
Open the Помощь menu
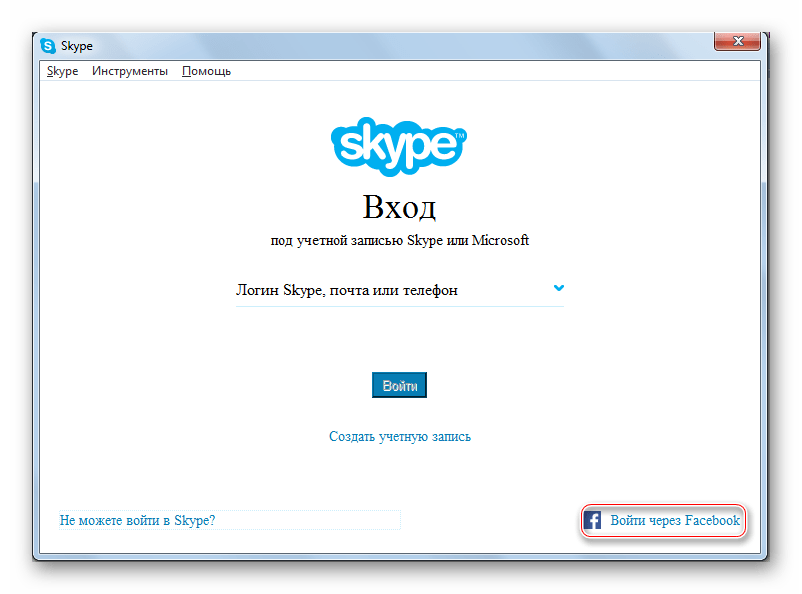click(x=206, y=71)
